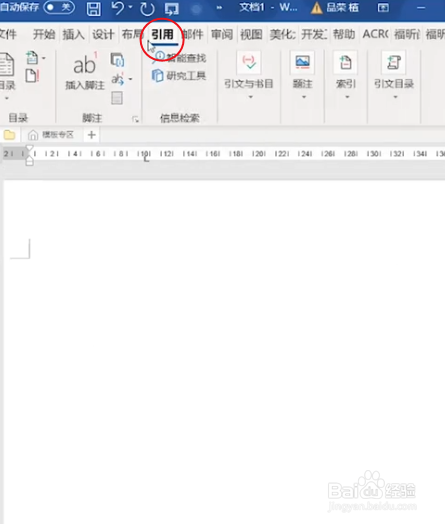Click the 索引 icon
445x524 pixels.
point(345,62)
